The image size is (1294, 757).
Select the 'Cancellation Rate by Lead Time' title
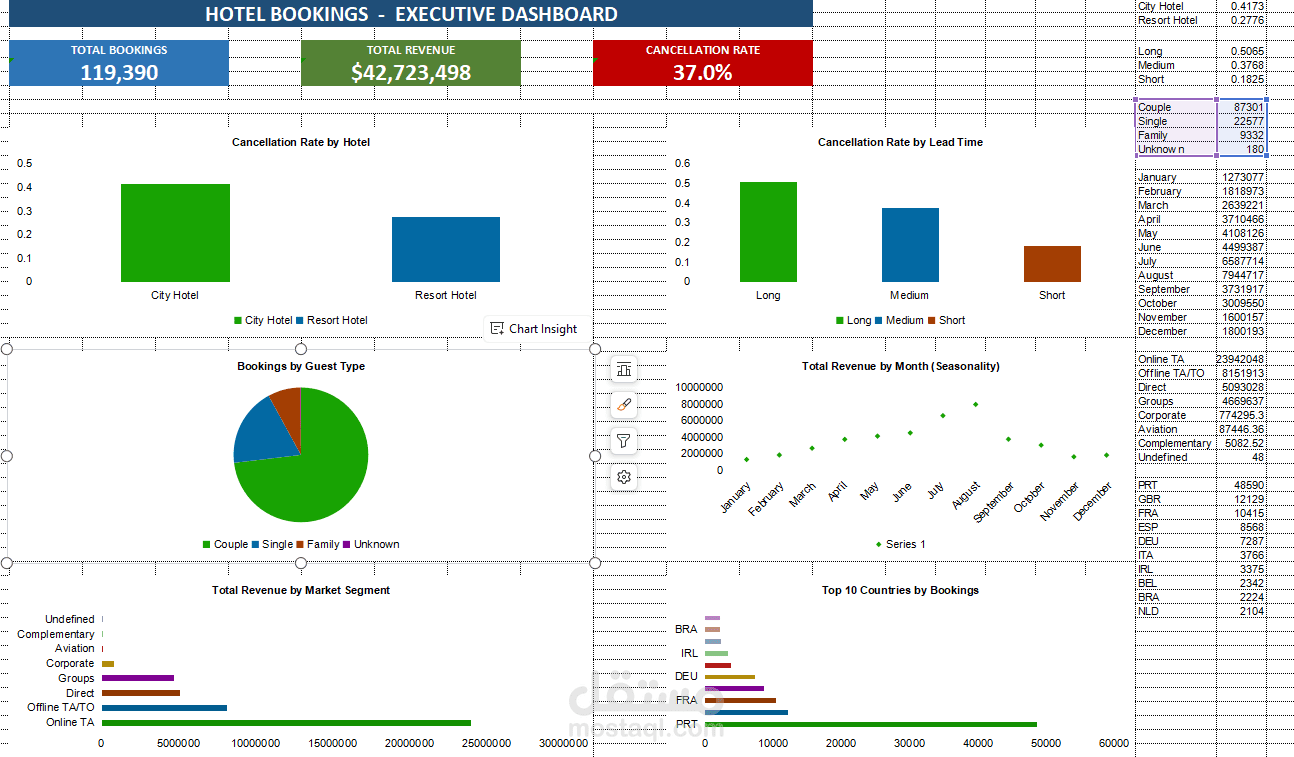[x=900, y=142]
